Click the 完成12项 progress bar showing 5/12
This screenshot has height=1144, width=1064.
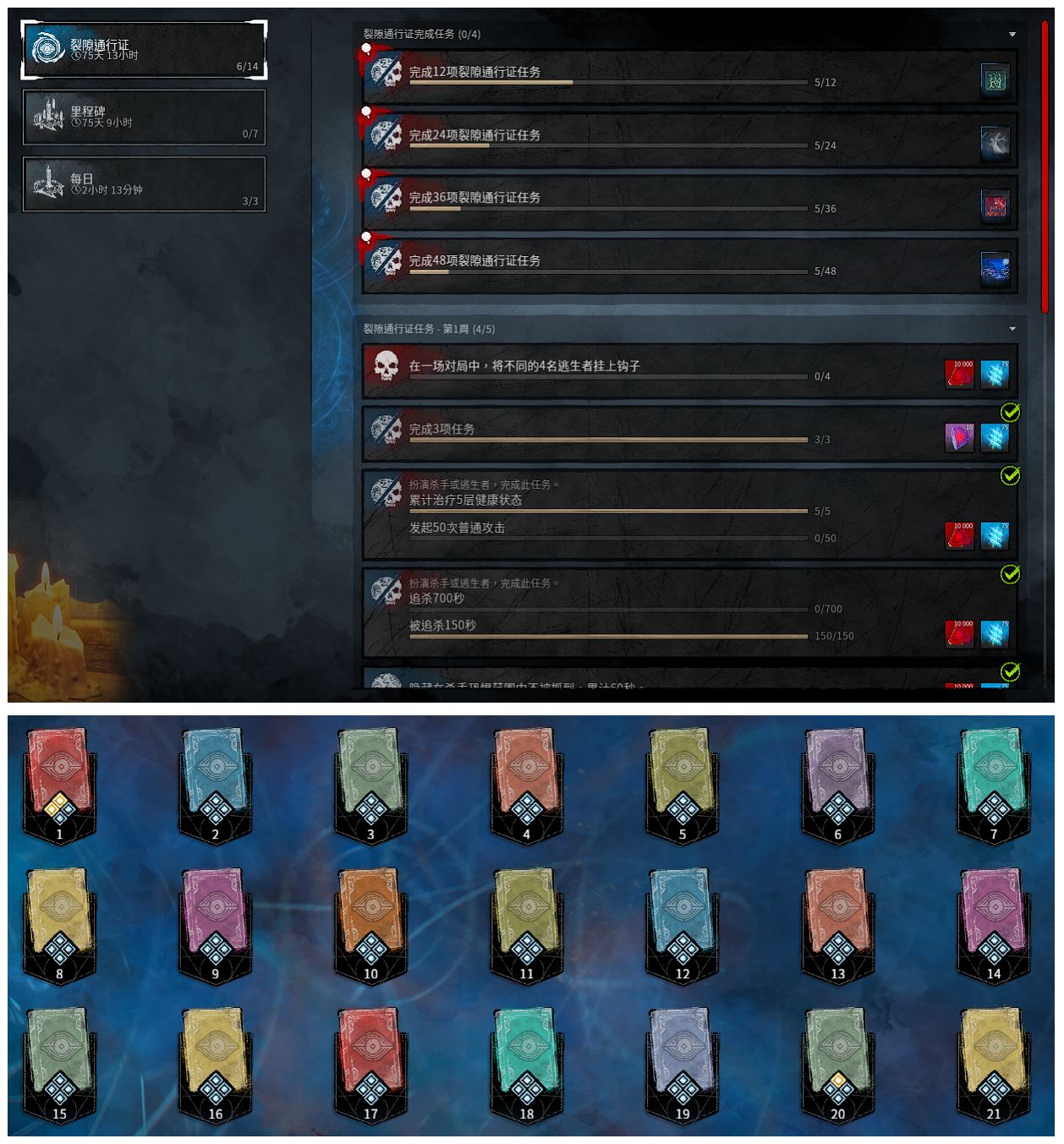608,83
